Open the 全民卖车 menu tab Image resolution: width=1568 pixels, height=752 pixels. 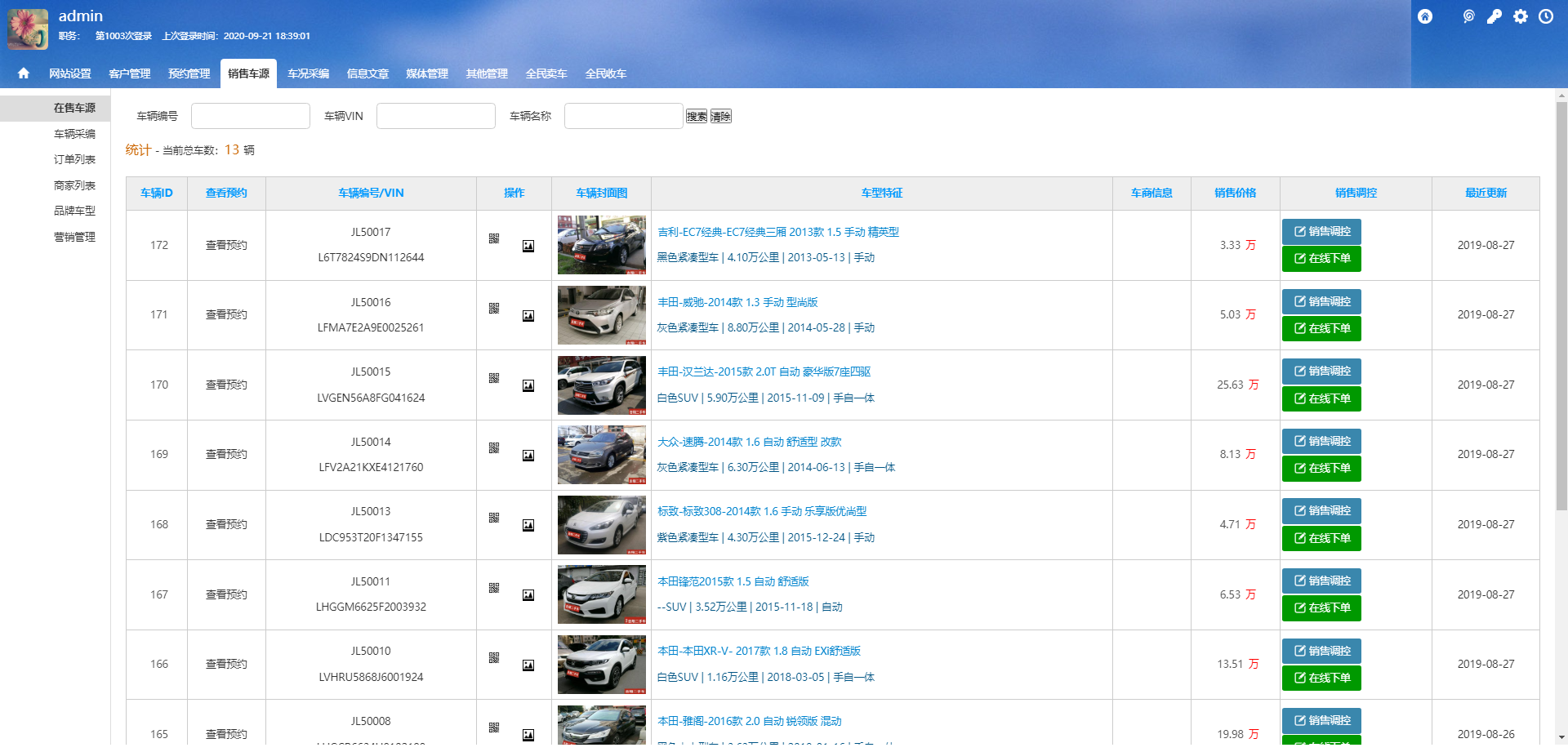(x=546, y=73)
